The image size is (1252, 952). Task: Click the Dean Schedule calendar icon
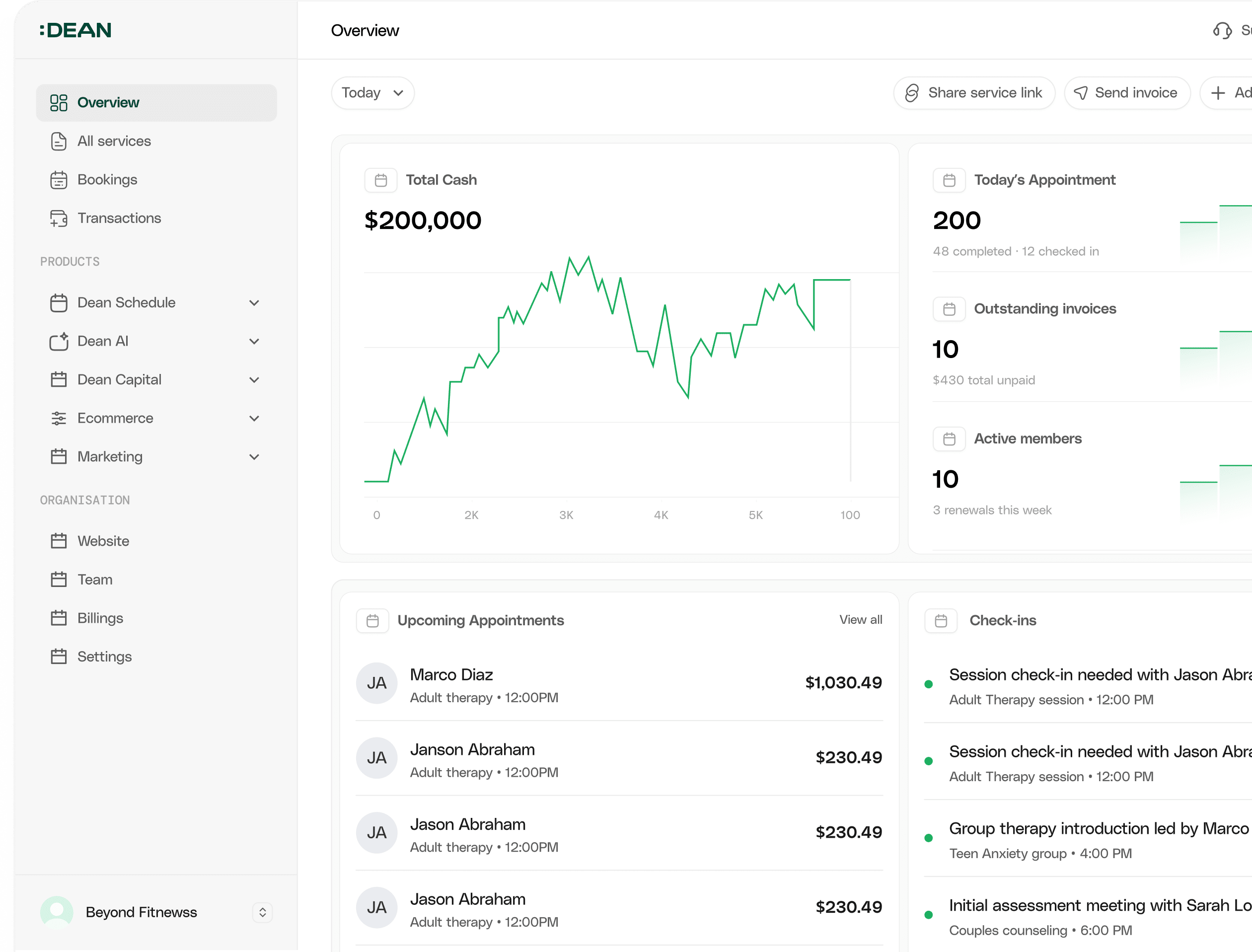(x=59, y=302)
